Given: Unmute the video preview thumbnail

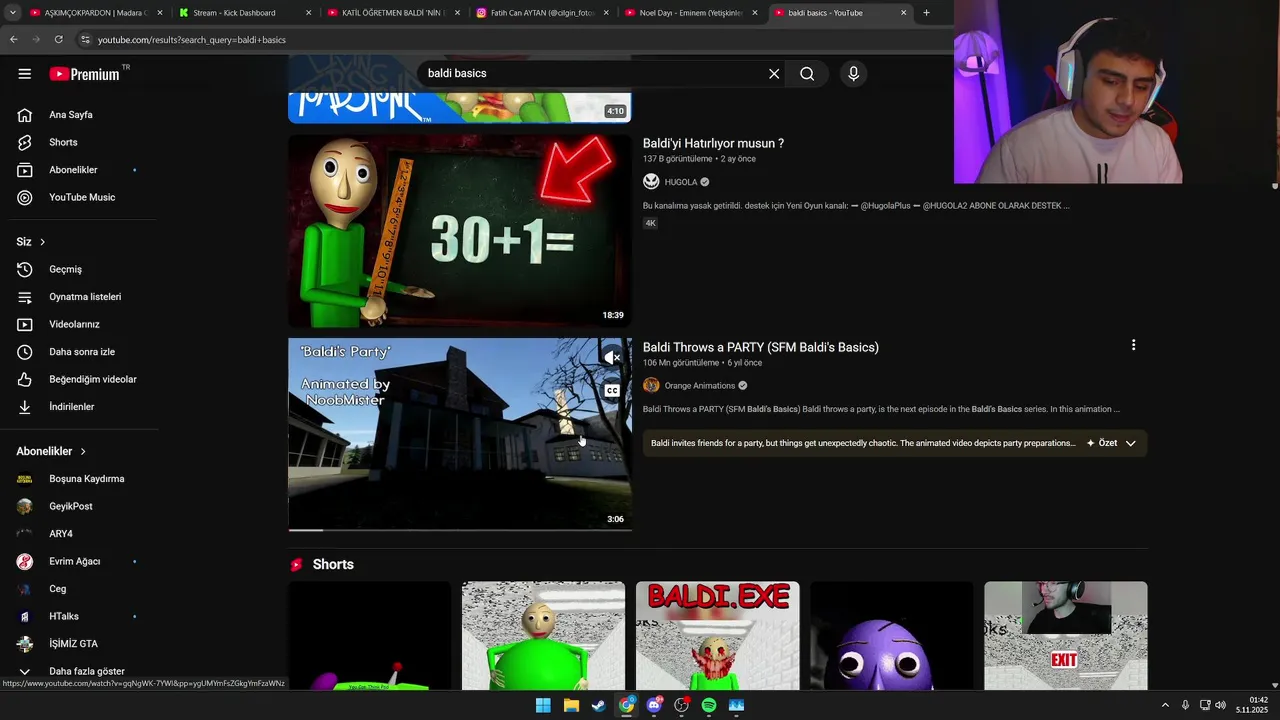Looking at the screenshot, I should [612, 357].
